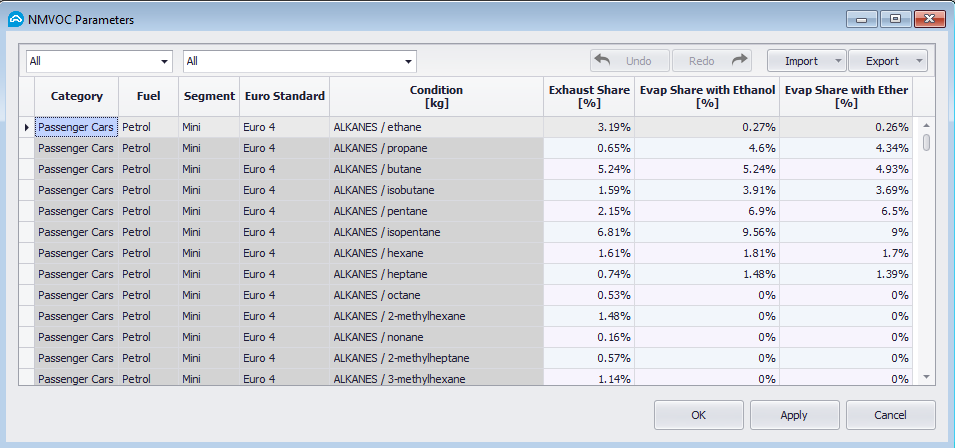Image resolution: width=955 pixels, height=448 pixels.
Task: Click the Euro 4 cell in the hexane row
Action: 284,253
